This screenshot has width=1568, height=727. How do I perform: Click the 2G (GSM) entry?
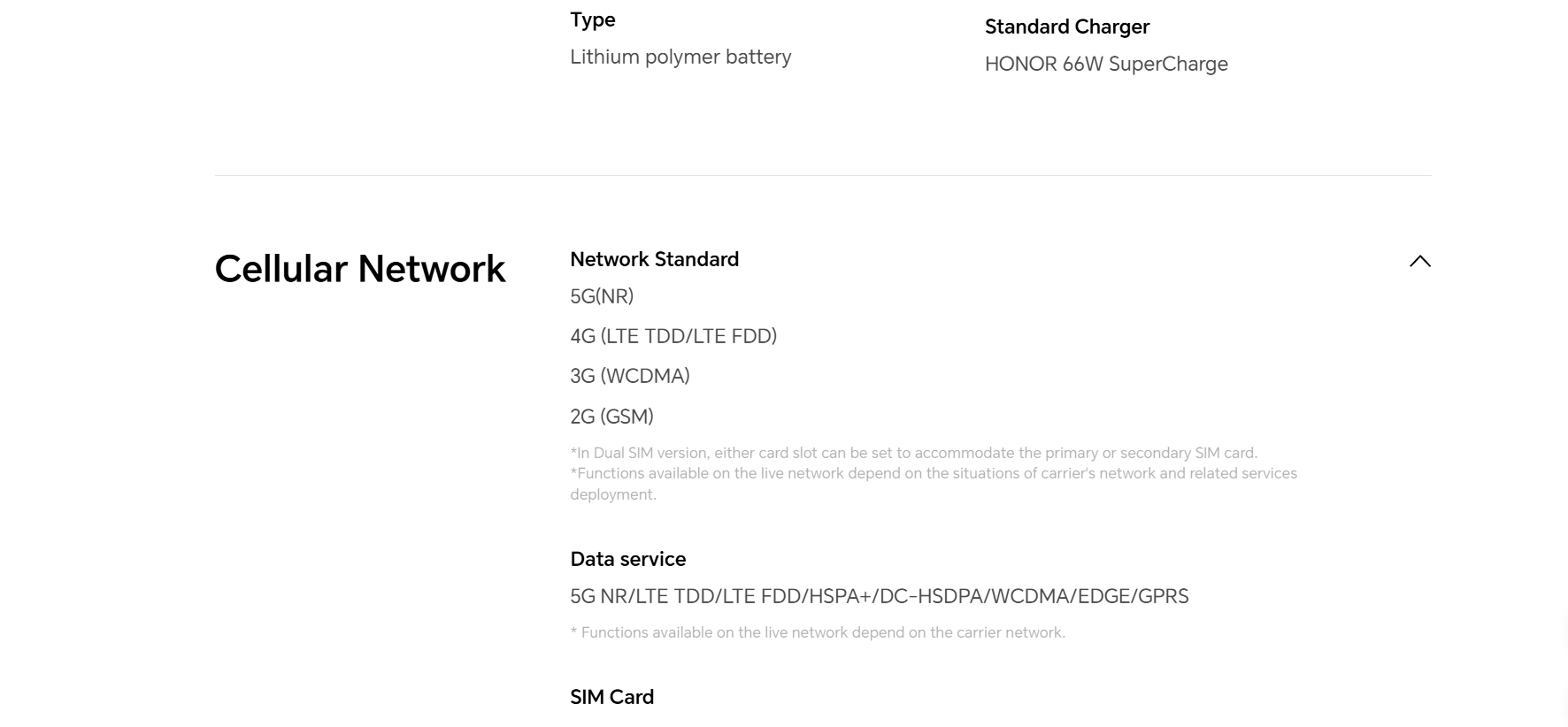[611, 417]
